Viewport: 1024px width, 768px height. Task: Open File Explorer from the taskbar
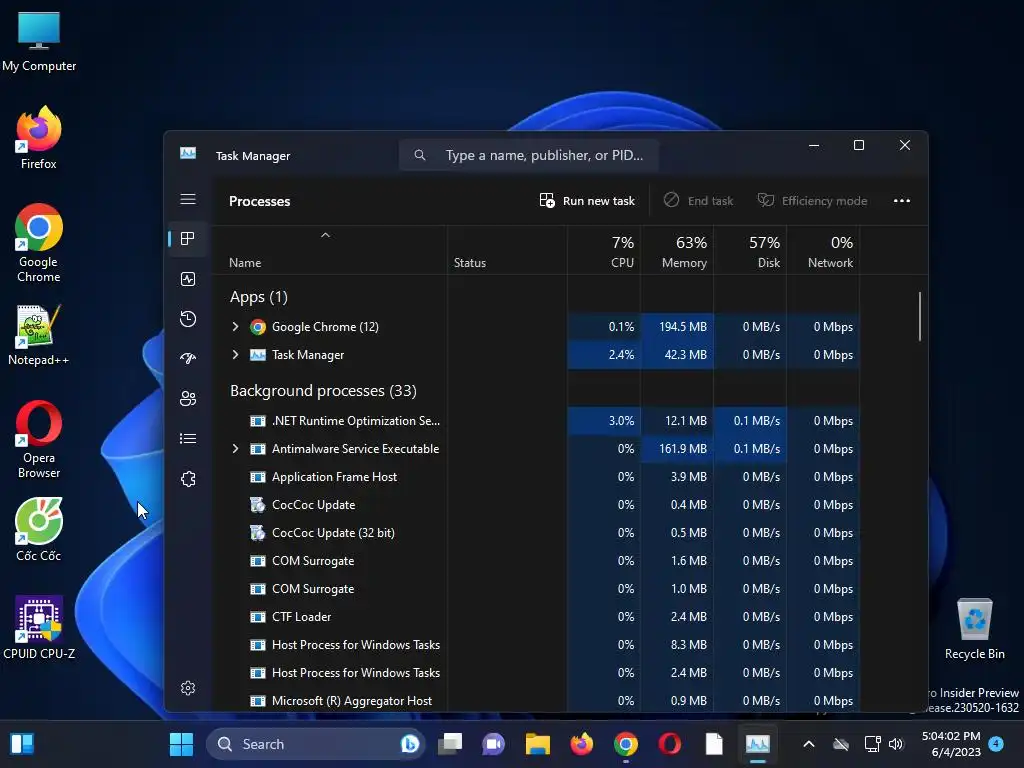pos(537,744)
